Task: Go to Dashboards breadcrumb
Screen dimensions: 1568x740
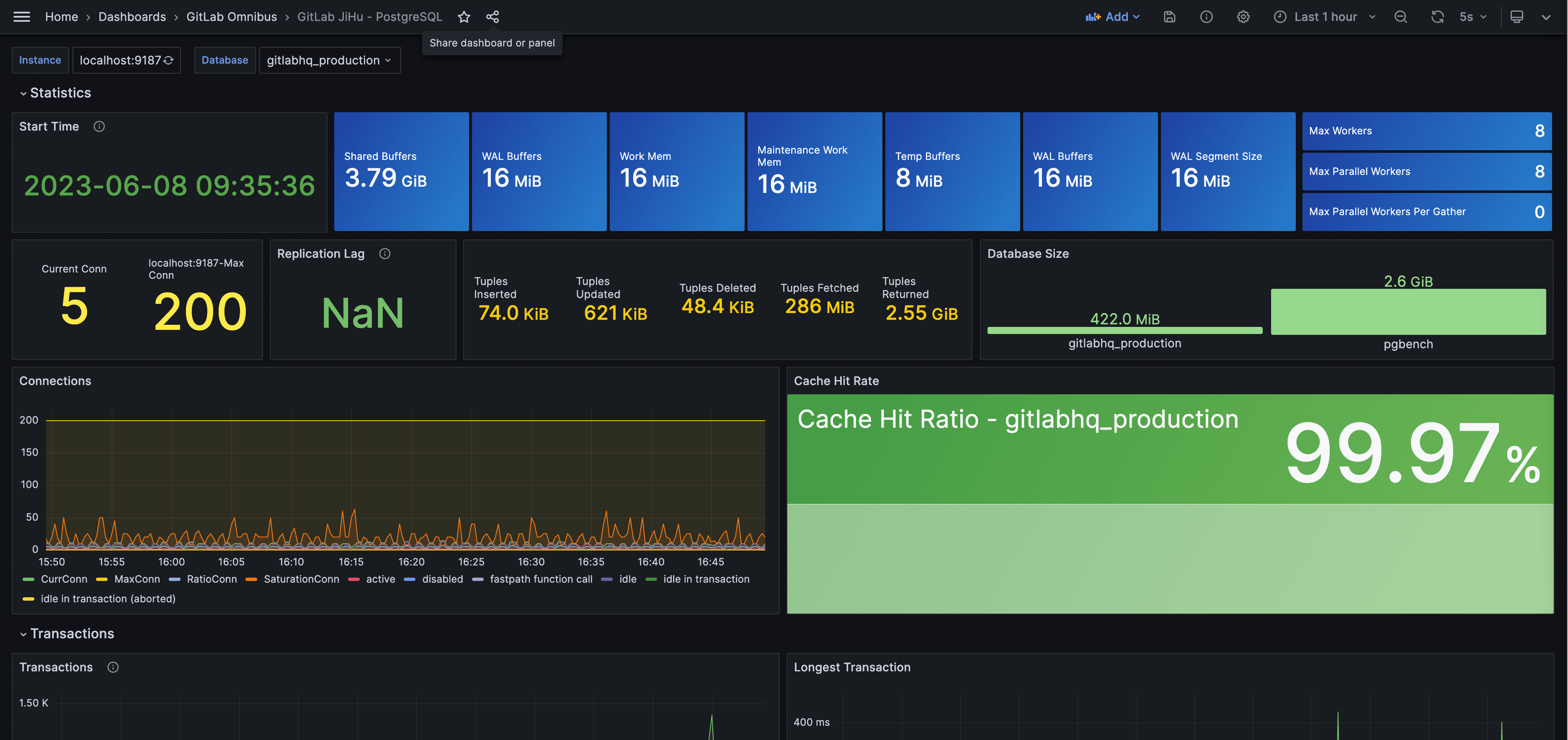Action: coord(132,16)
